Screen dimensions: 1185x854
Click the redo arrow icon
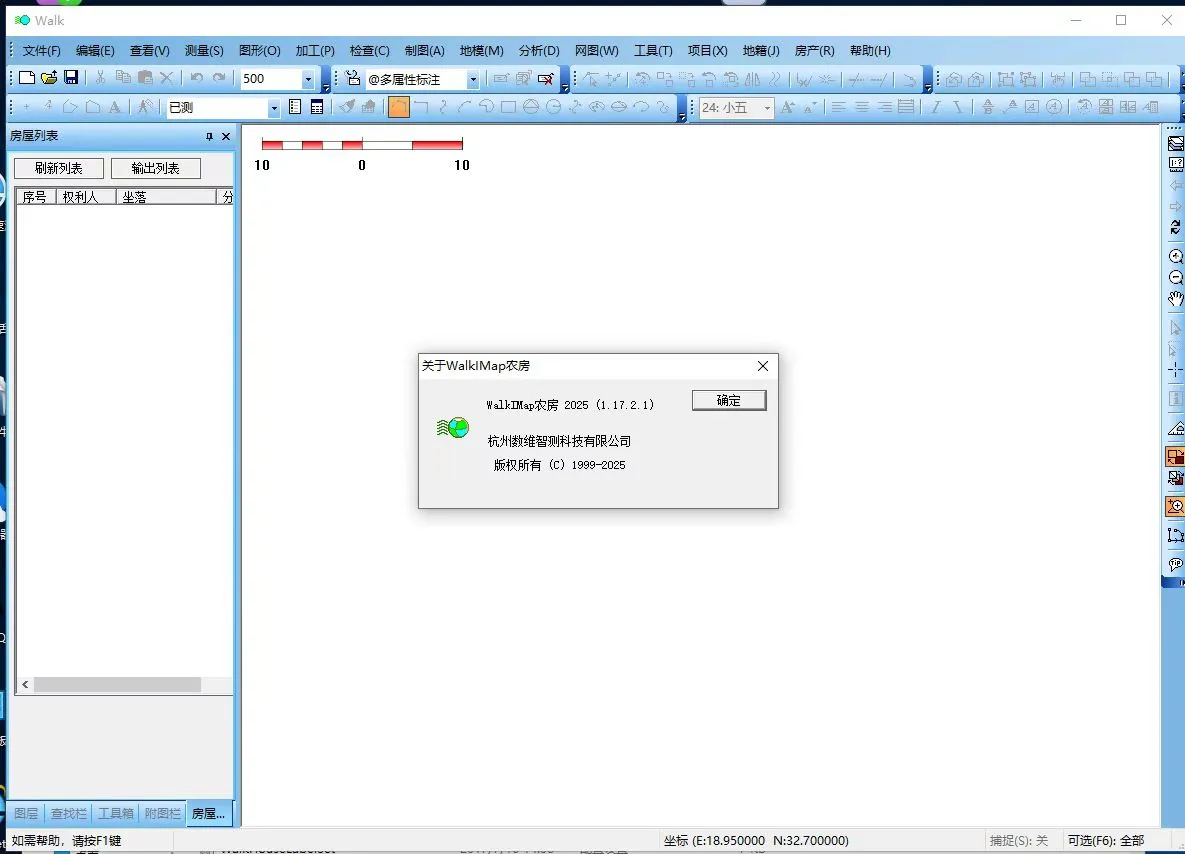point(219,78)
